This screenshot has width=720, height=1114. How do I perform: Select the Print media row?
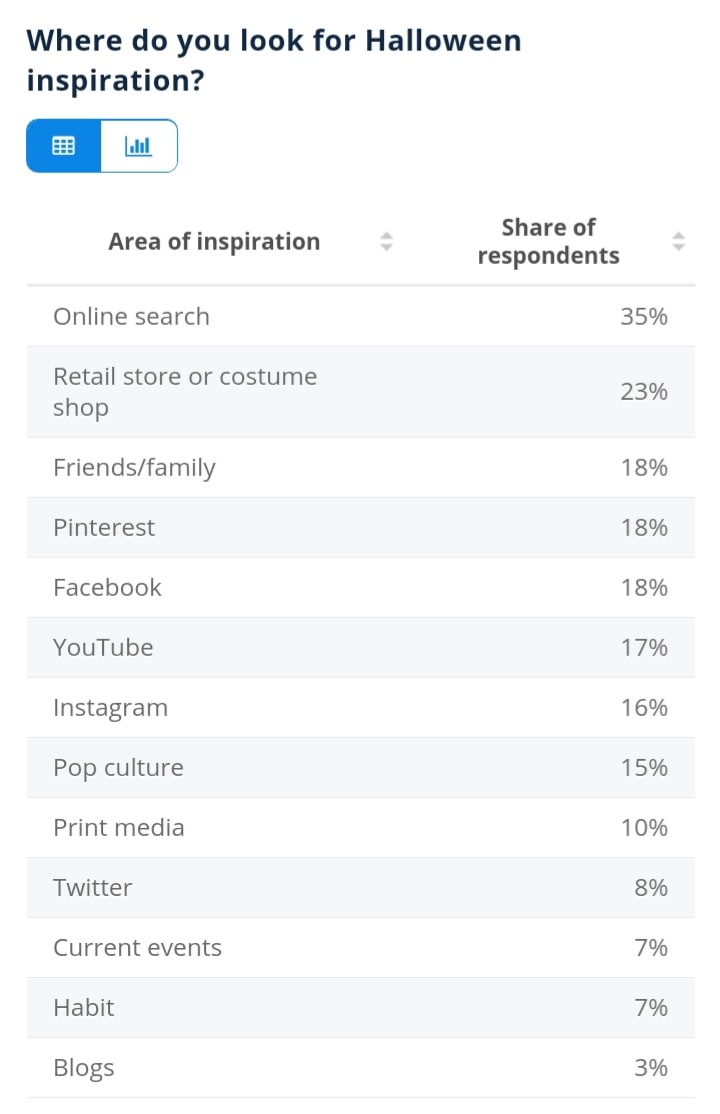pyautogui.click(x=361, y=828)
